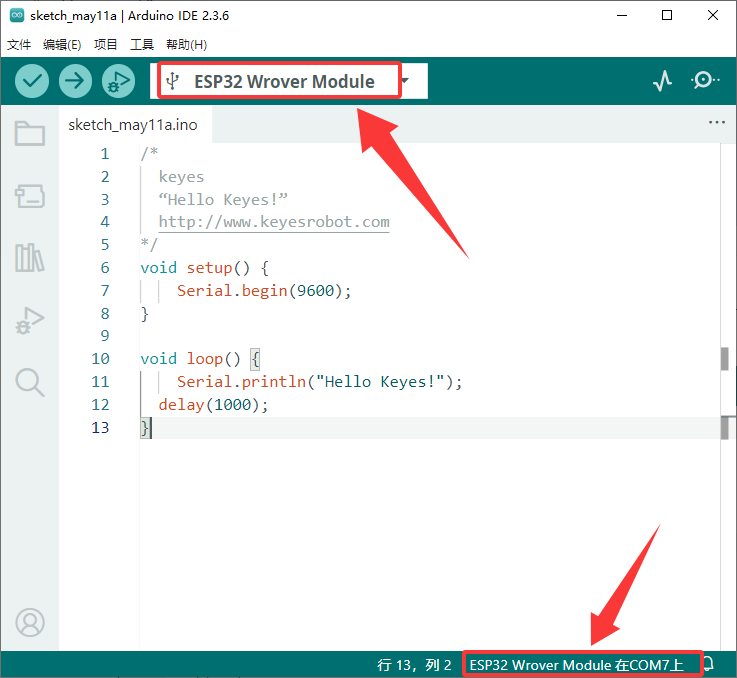The height and width of the screenshot is (678, 737).
Task: Click line number 13 in gutter
Action: [x=100, y=427]
